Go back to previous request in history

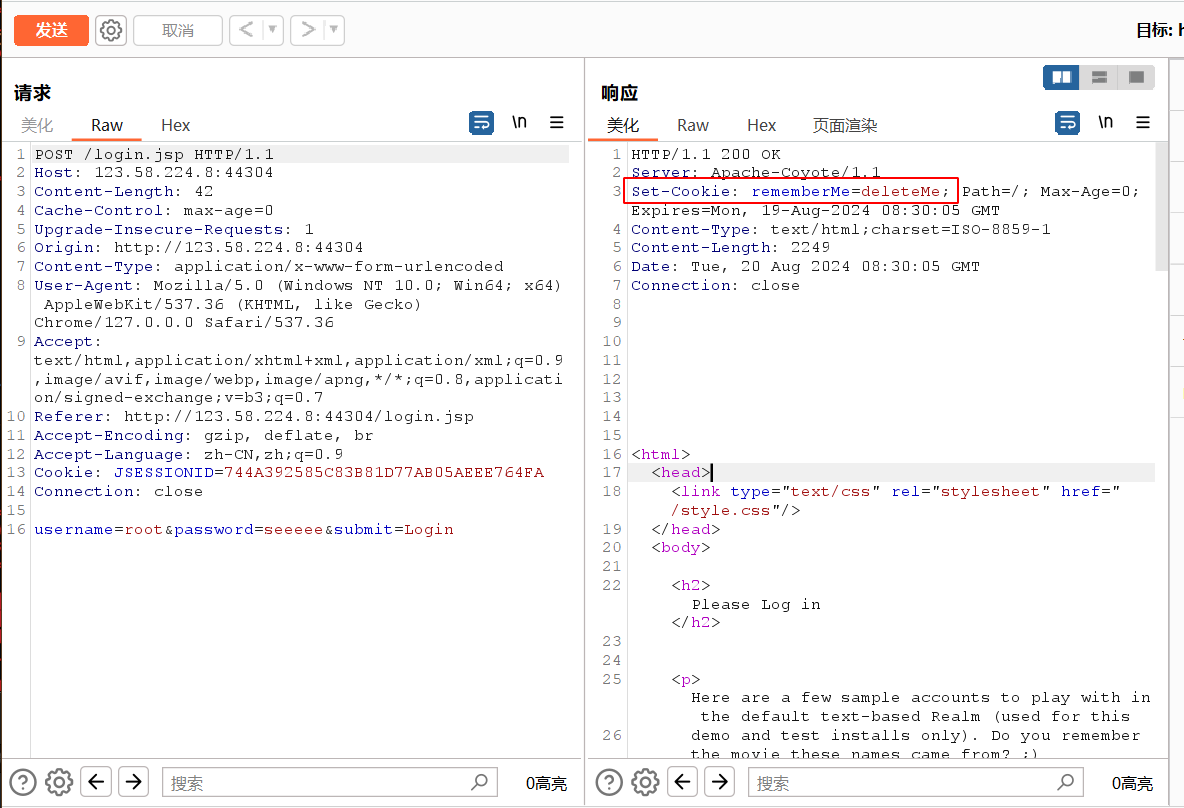pos(246,30)
